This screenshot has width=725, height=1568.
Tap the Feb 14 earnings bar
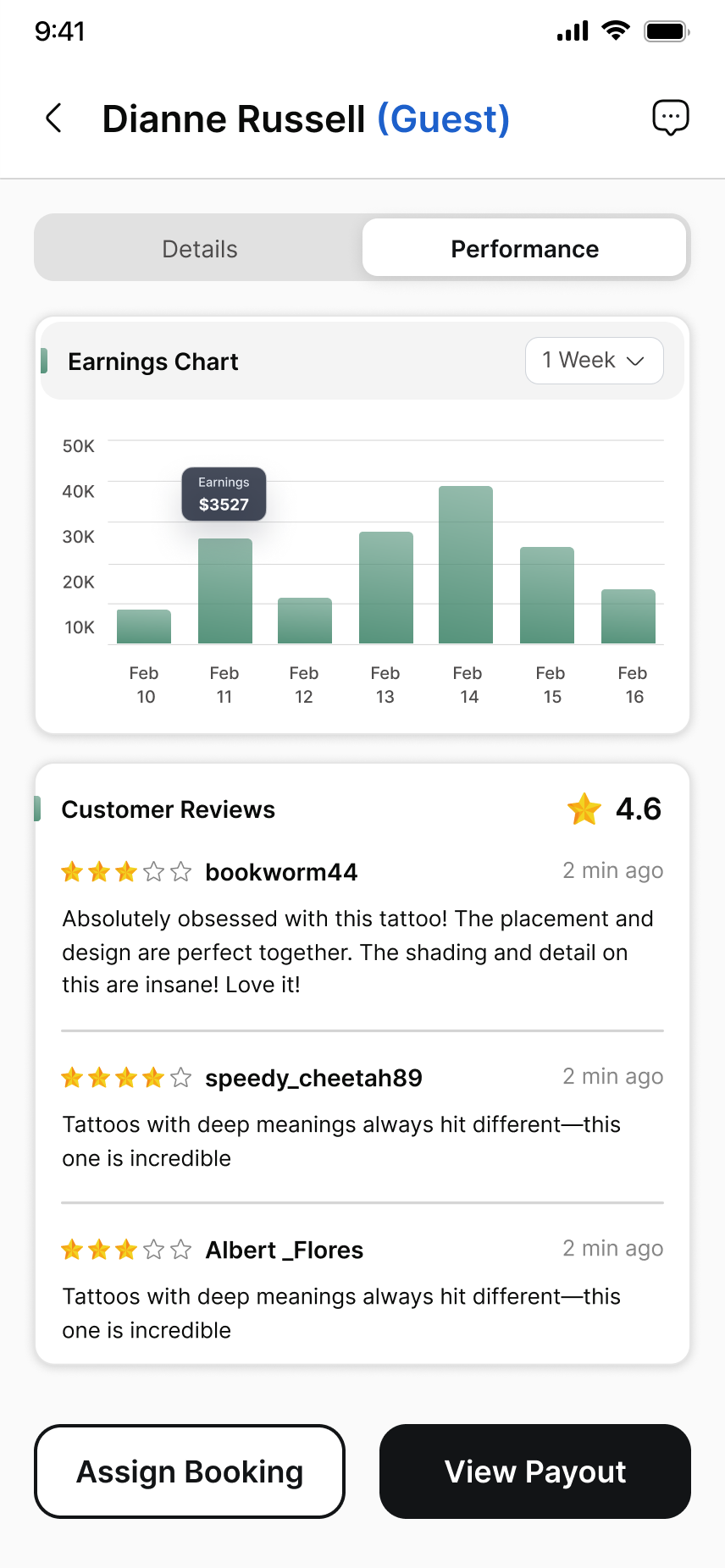(466, 565)
